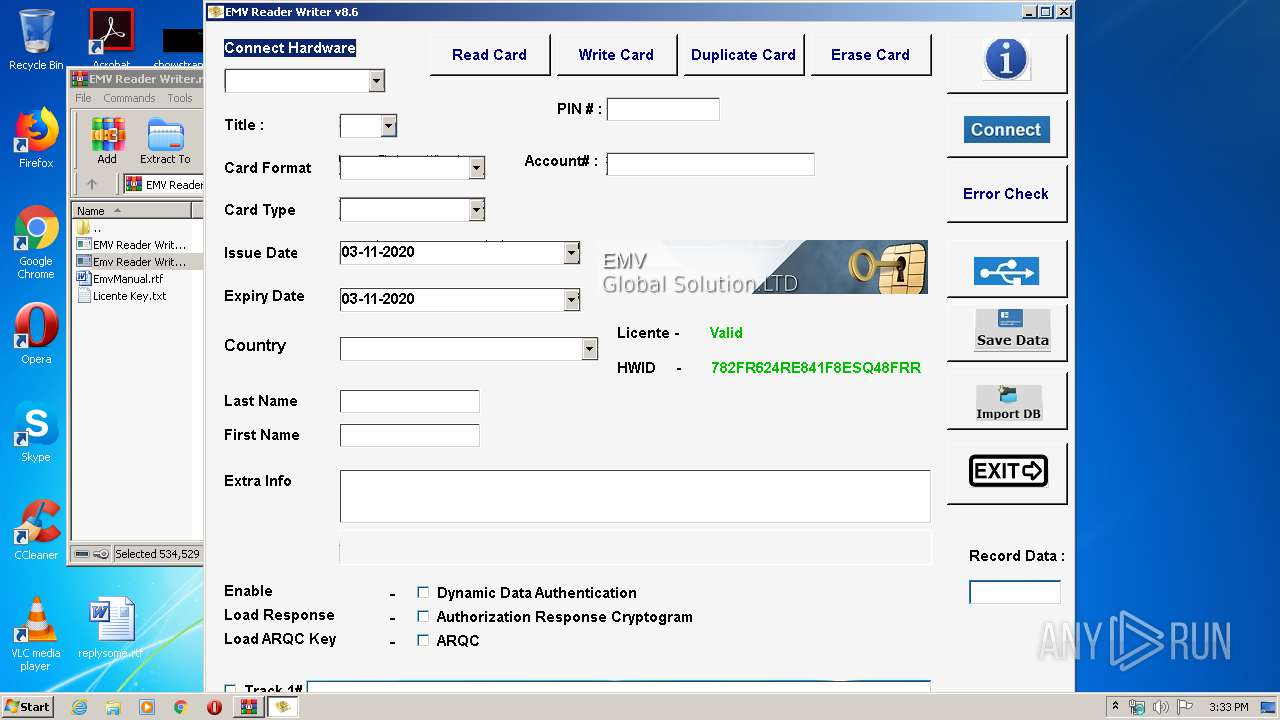This screenshot has width=1280, height=720.
Task: Click the PIN # input field
Action: pyautogui.click(x=663, y=109)
